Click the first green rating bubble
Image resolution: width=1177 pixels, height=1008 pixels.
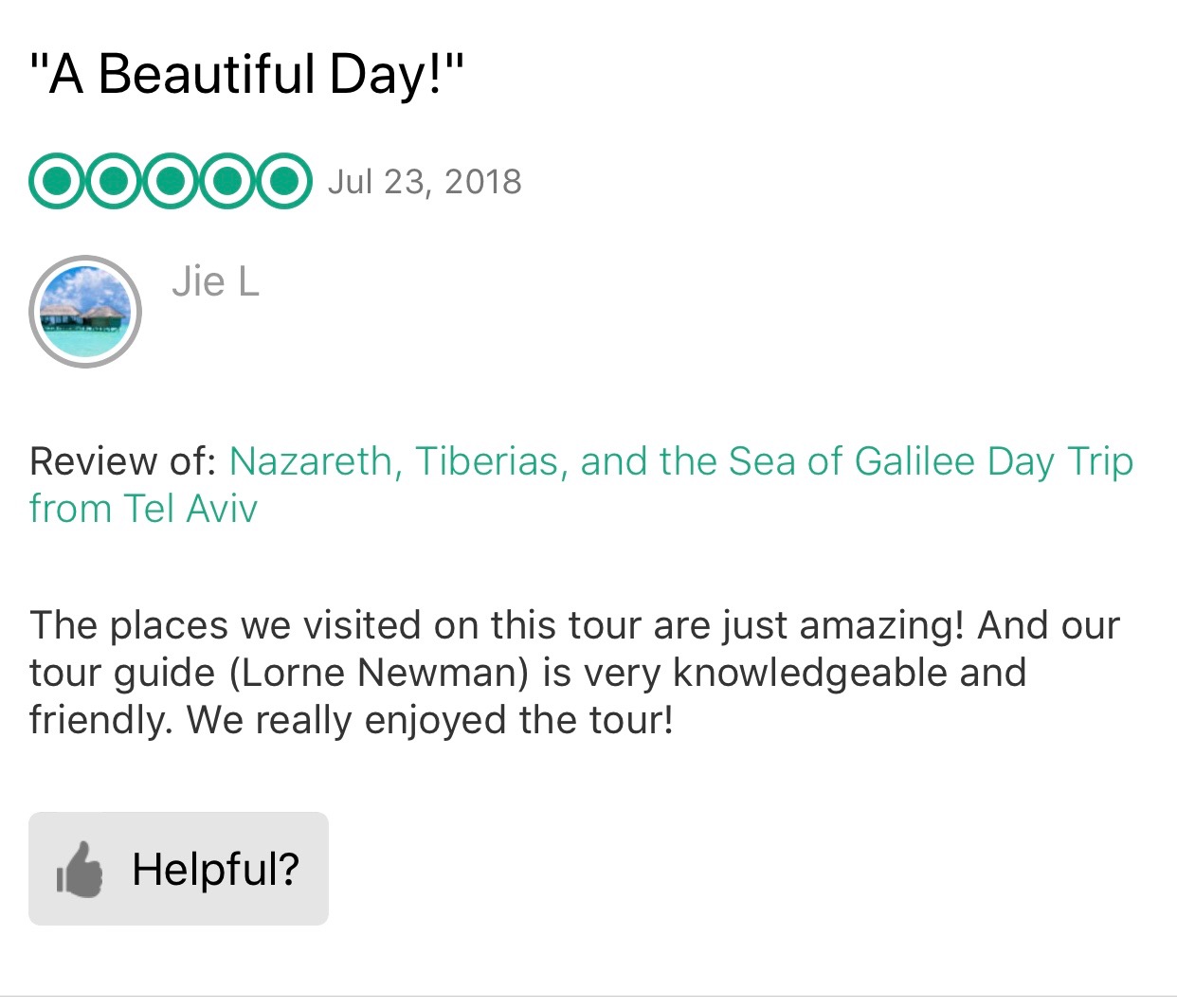point(57,180)
